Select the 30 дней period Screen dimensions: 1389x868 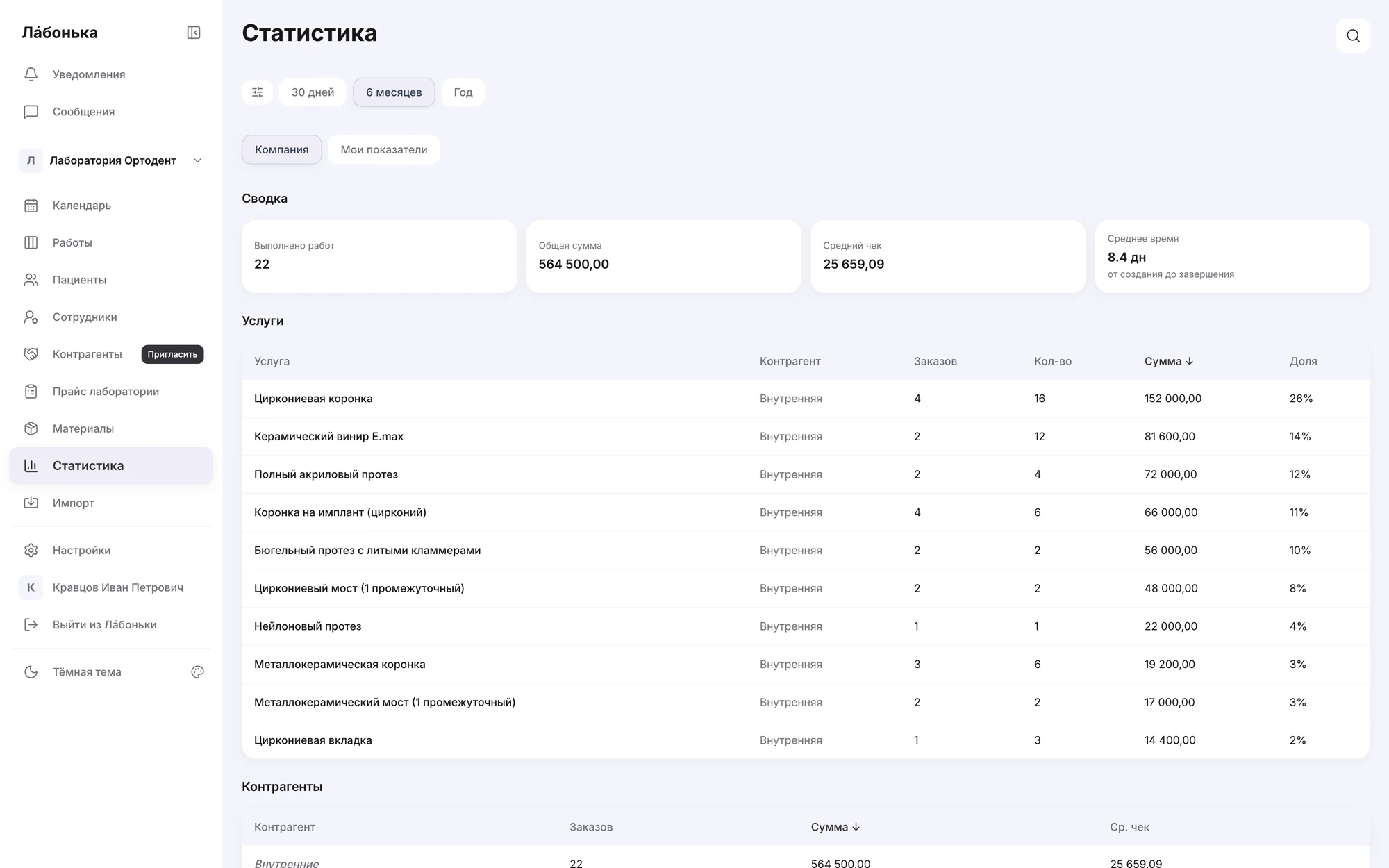click(313, 92)
